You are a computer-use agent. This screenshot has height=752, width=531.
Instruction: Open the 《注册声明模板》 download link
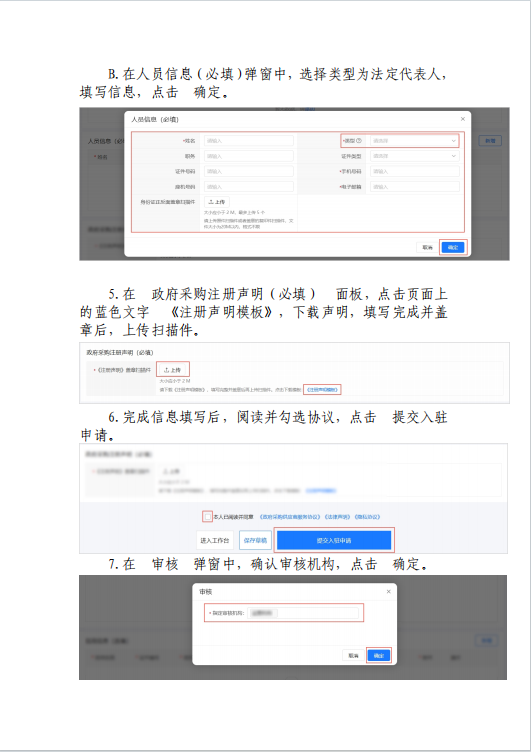[x=322, y=390]
